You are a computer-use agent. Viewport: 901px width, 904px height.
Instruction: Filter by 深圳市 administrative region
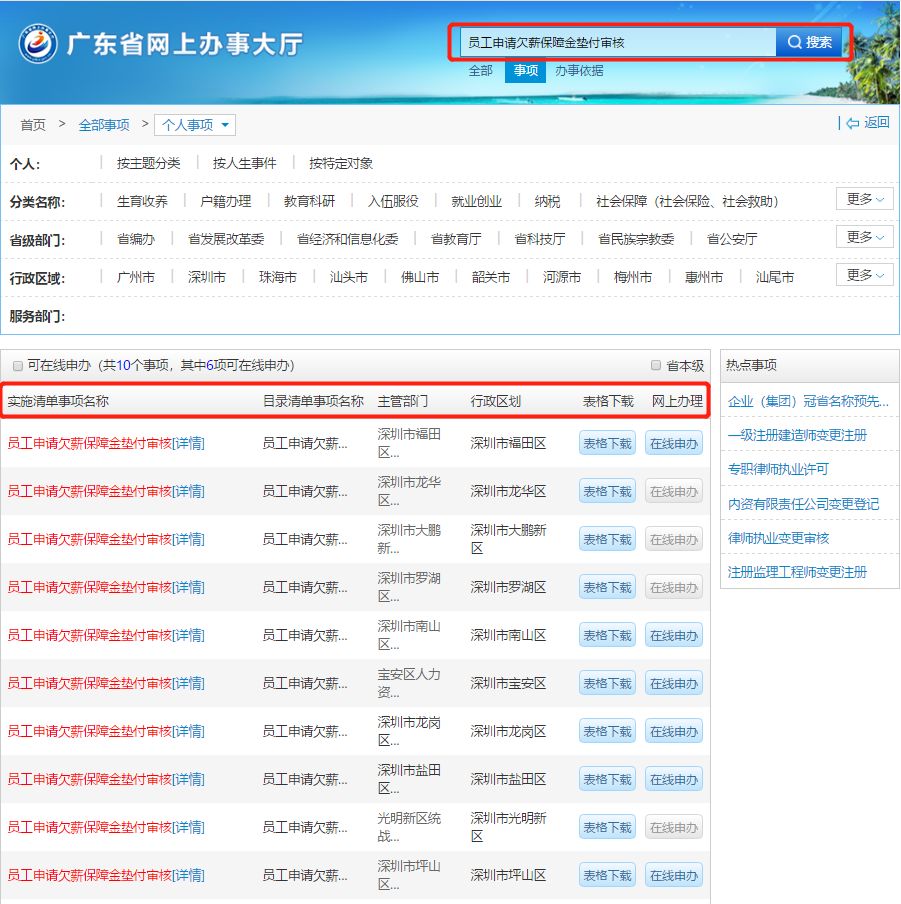207,277
